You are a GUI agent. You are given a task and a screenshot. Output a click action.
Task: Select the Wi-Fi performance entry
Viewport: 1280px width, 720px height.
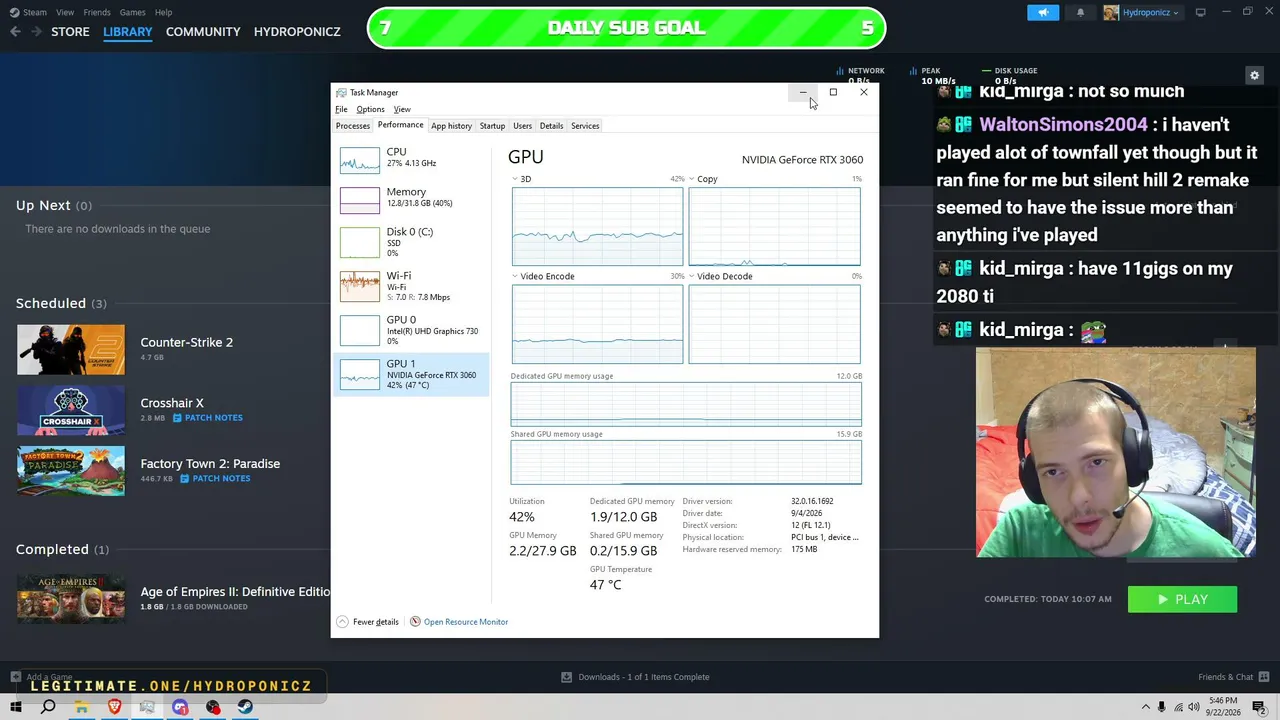point(411,286)
